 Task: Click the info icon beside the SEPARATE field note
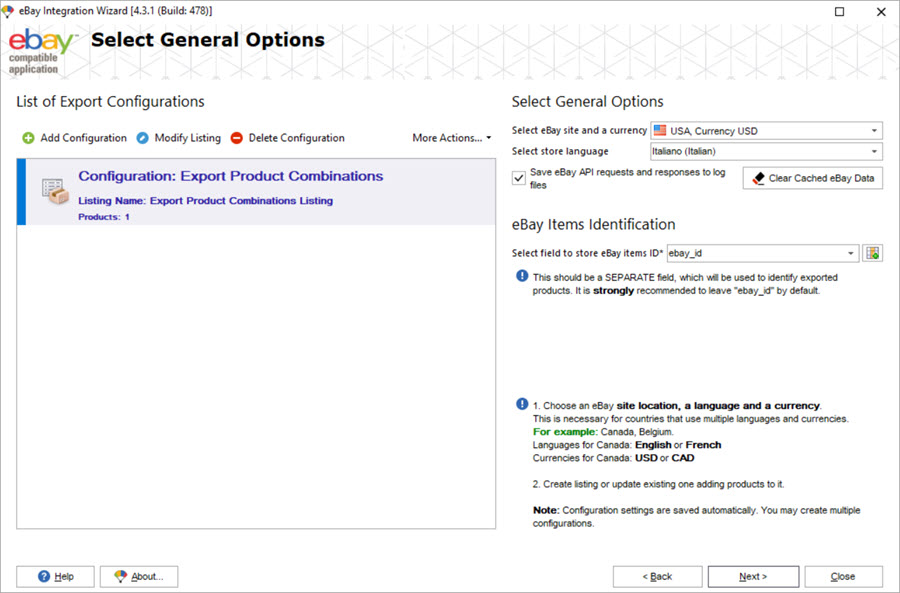click(x=522, y=276)
